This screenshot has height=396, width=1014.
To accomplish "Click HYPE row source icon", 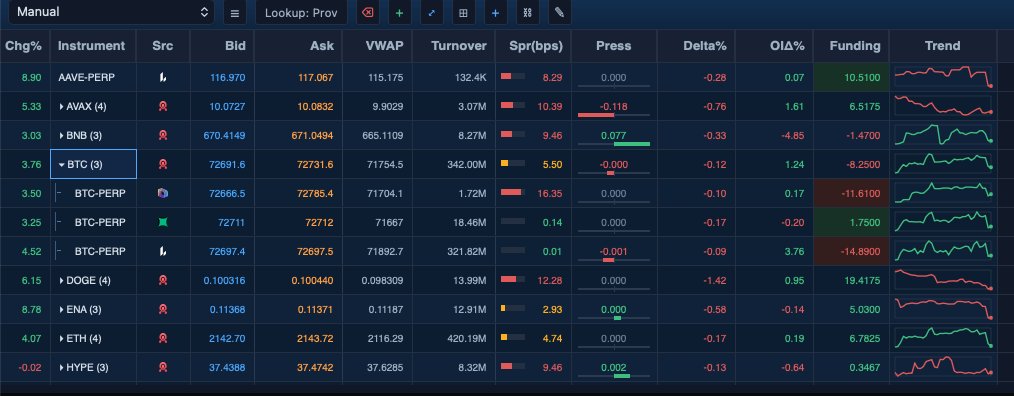I will pyautogui.click(x=163, y=368).
